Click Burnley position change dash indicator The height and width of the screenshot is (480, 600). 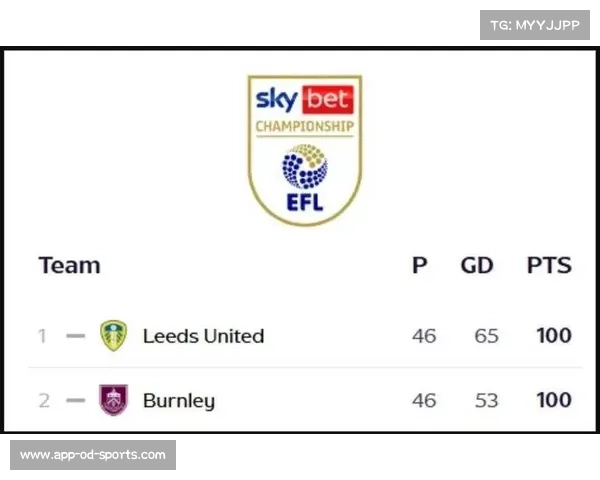point(76,400)
